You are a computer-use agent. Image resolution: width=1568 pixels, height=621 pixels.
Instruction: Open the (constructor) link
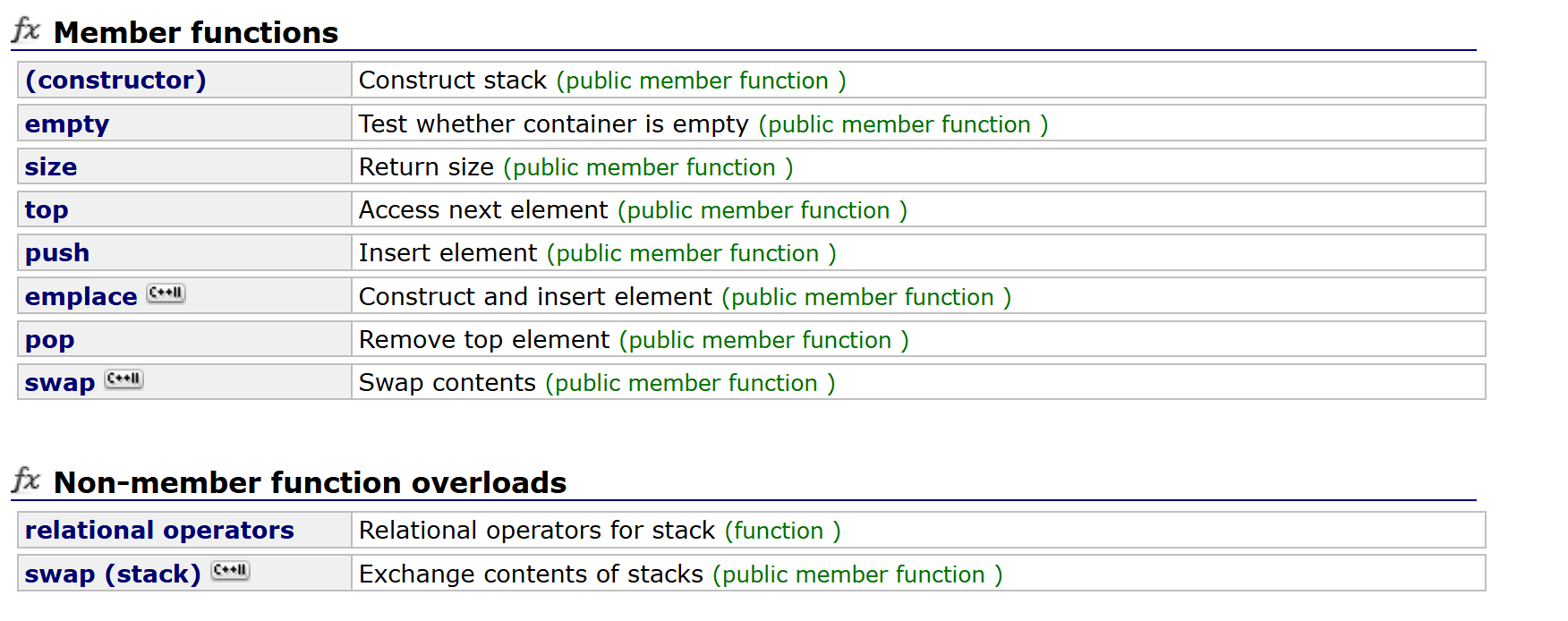(x=115, y=81)
